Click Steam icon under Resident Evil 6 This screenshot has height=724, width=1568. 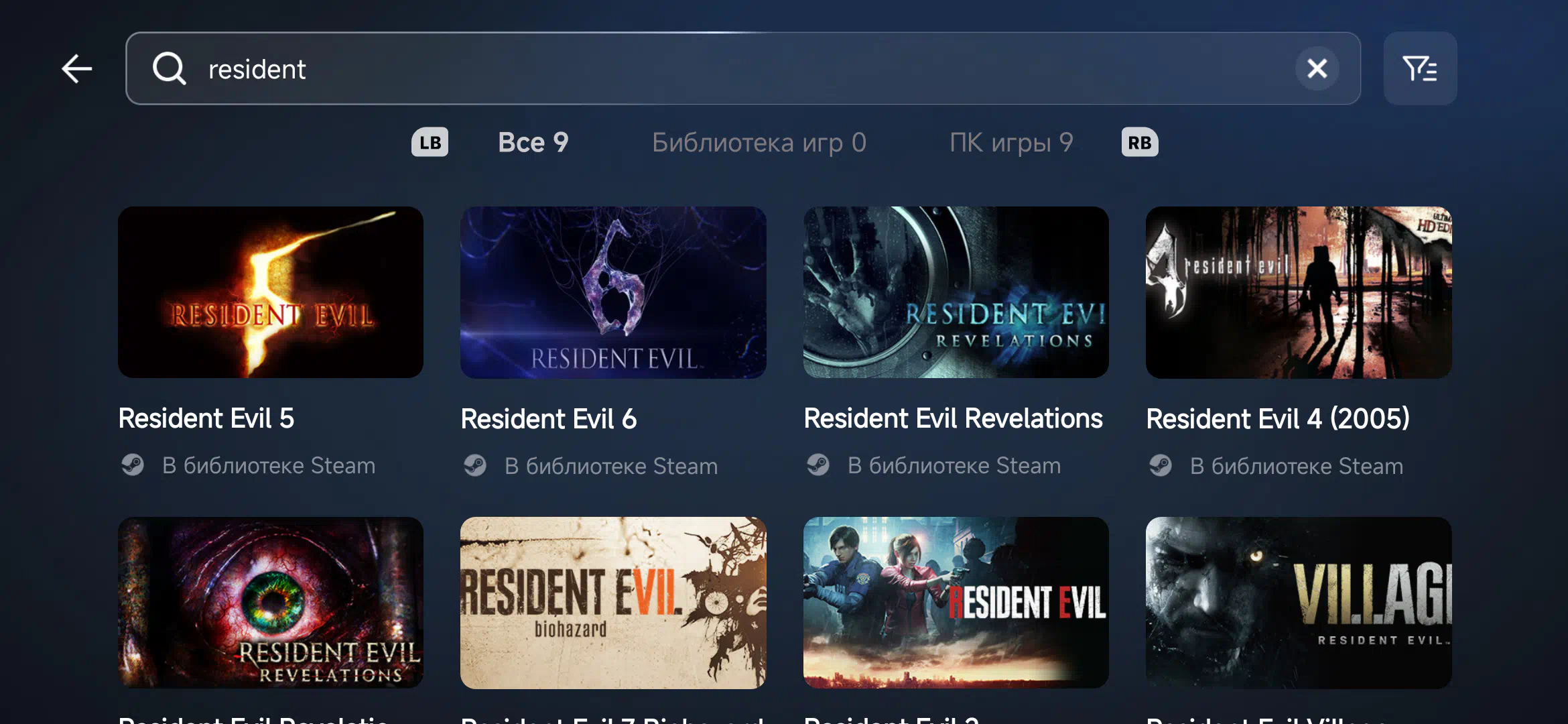pyautogui.click(x=475, y=465)
